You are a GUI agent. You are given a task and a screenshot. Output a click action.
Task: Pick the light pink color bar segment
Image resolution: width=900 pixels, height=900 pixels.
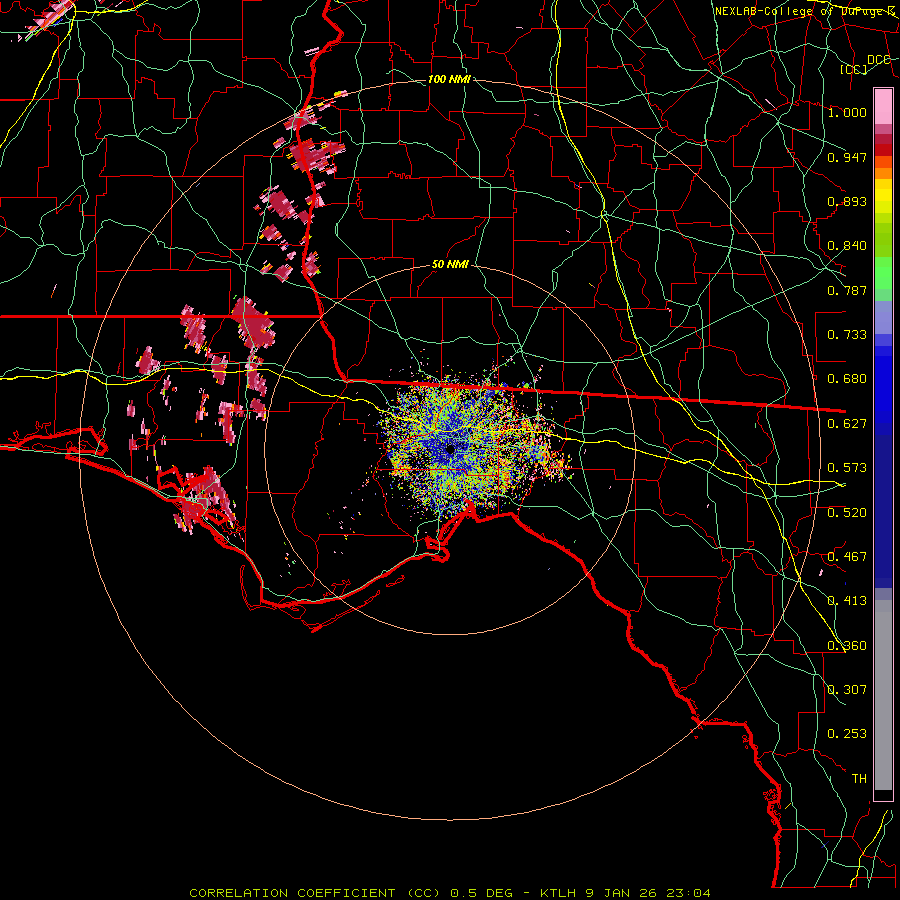coord(883,106)
